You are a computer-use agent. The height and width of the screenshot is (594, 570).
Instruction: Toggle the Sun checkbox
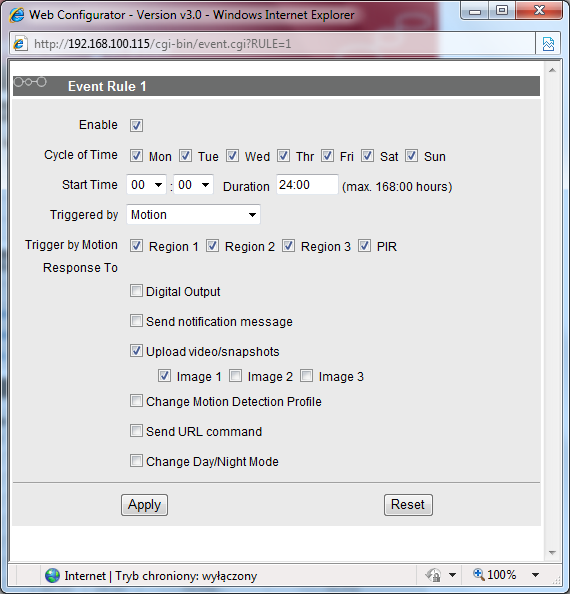[412, 156]
